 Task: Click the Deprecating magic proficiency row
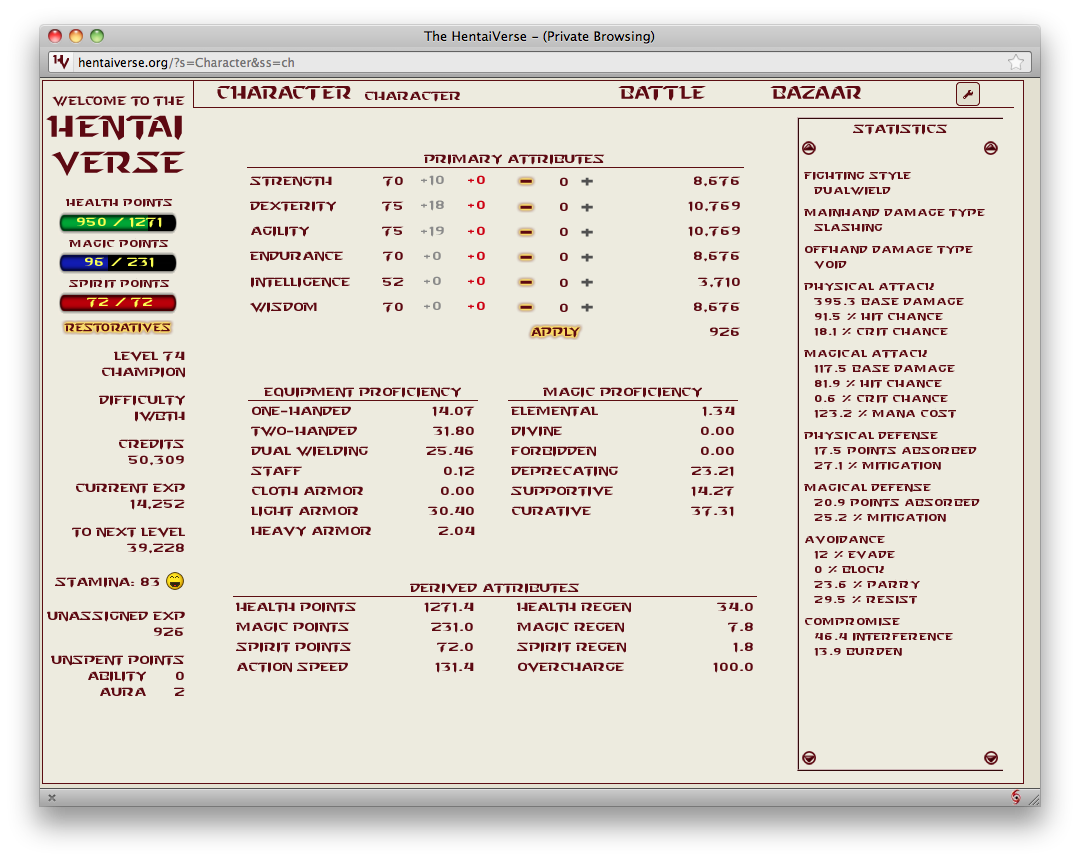pyautogui.click(x=623, y=471)
